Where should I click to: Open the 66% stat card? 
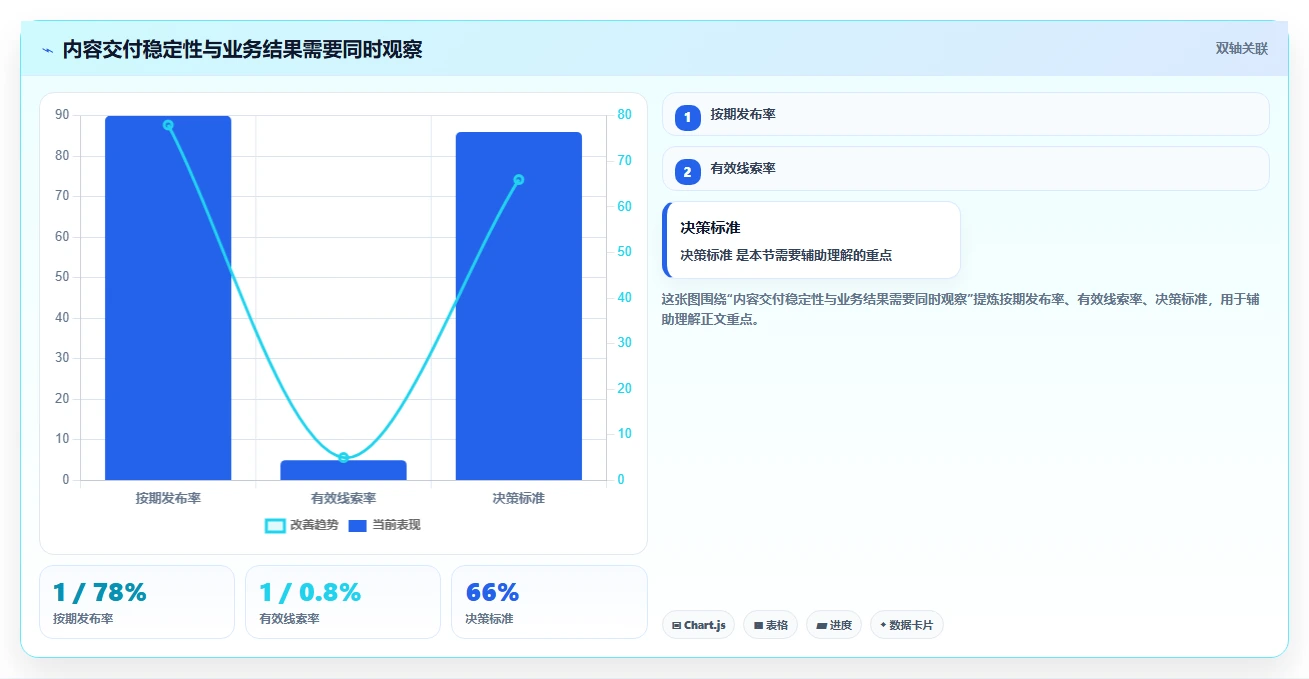(x=549, y=602)
